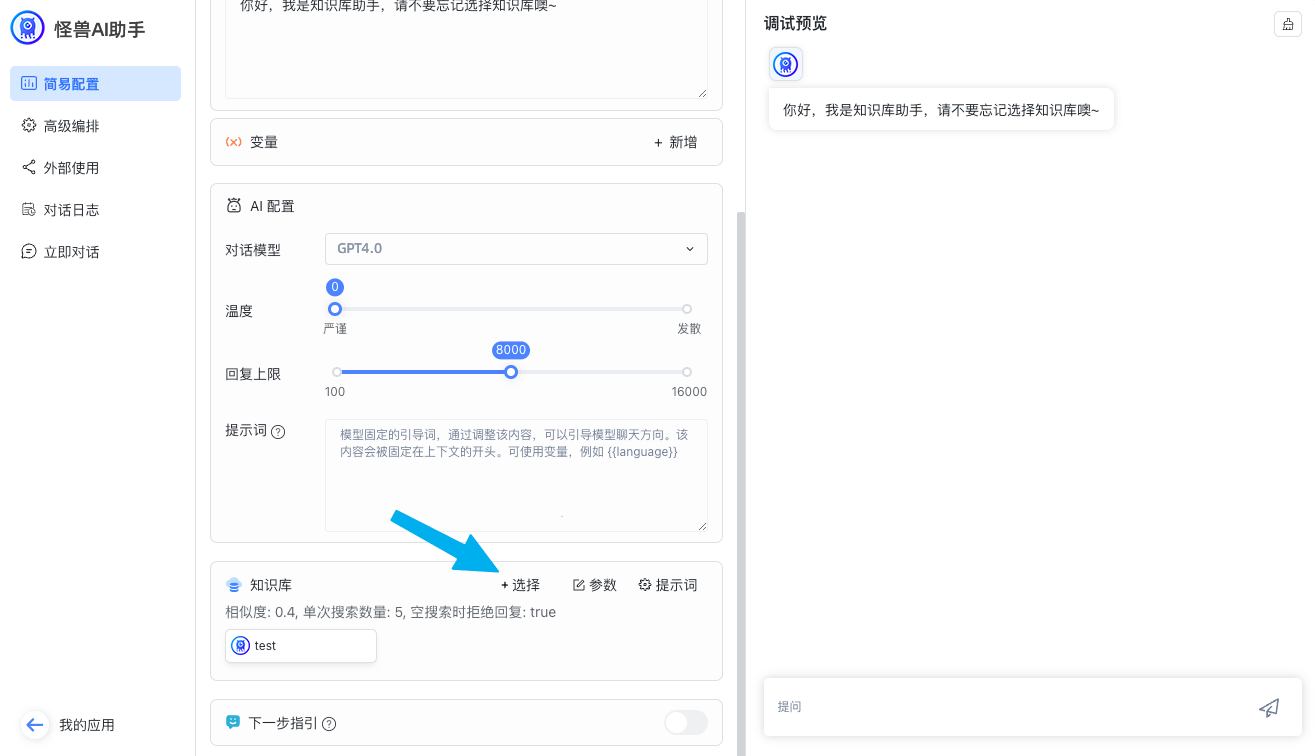Click the 发散 end of temperature slider

pos(687,309)
